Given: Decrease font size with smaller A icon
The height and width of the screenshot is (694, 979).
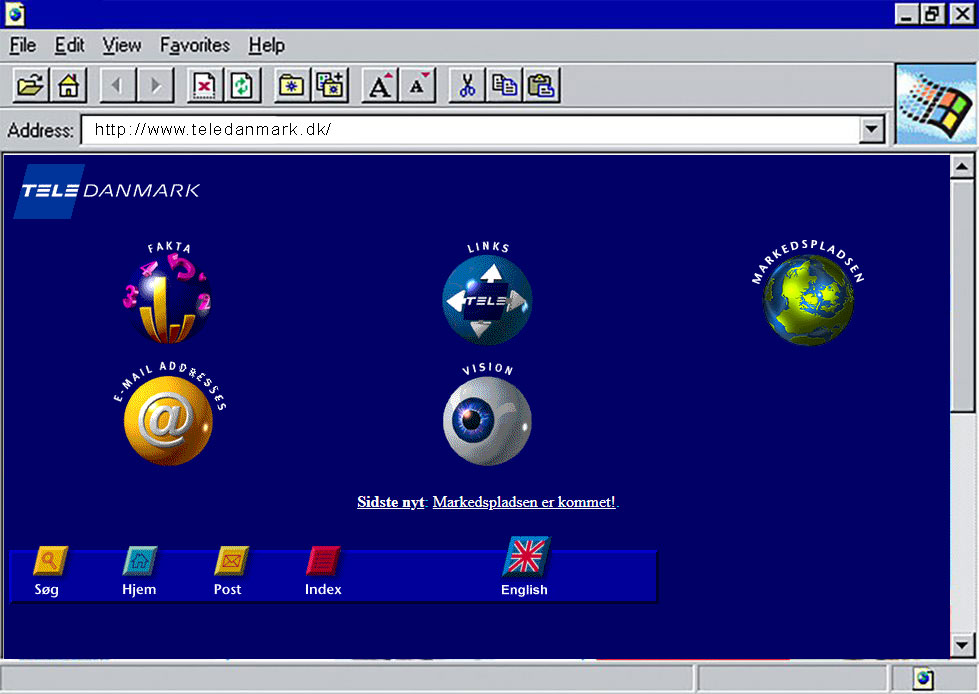Looking at the screenshot, I should pyautogui.click(x=417, y=85).
